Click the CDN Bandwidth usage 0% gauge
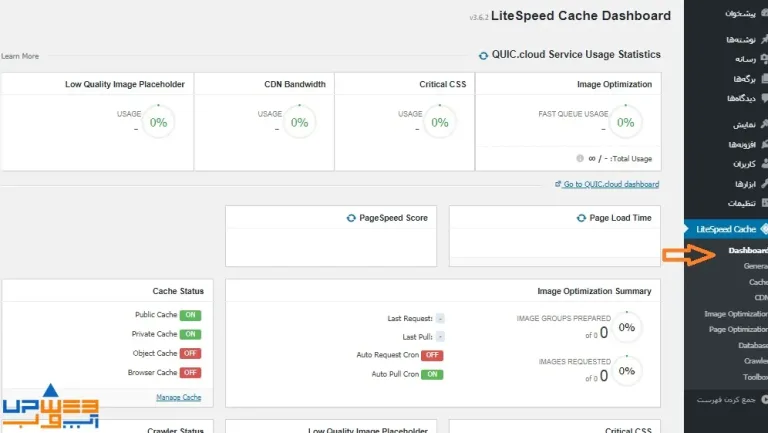 pyautogui.click(x=299, y=122)
